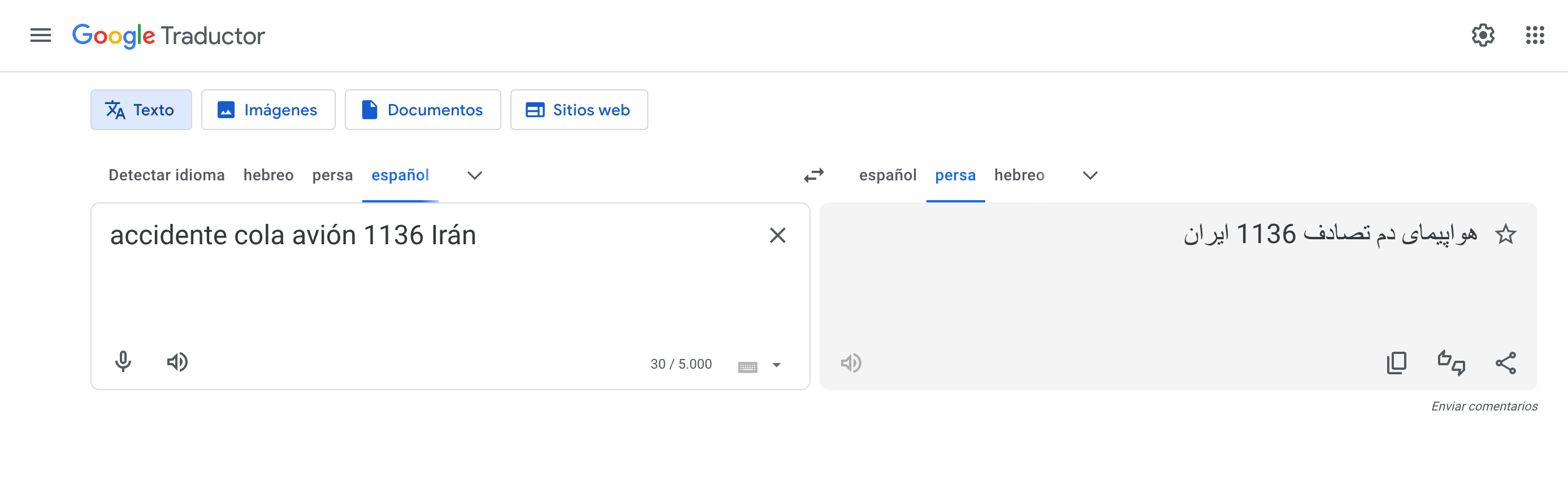Share the translation

tap(1505, 363)
